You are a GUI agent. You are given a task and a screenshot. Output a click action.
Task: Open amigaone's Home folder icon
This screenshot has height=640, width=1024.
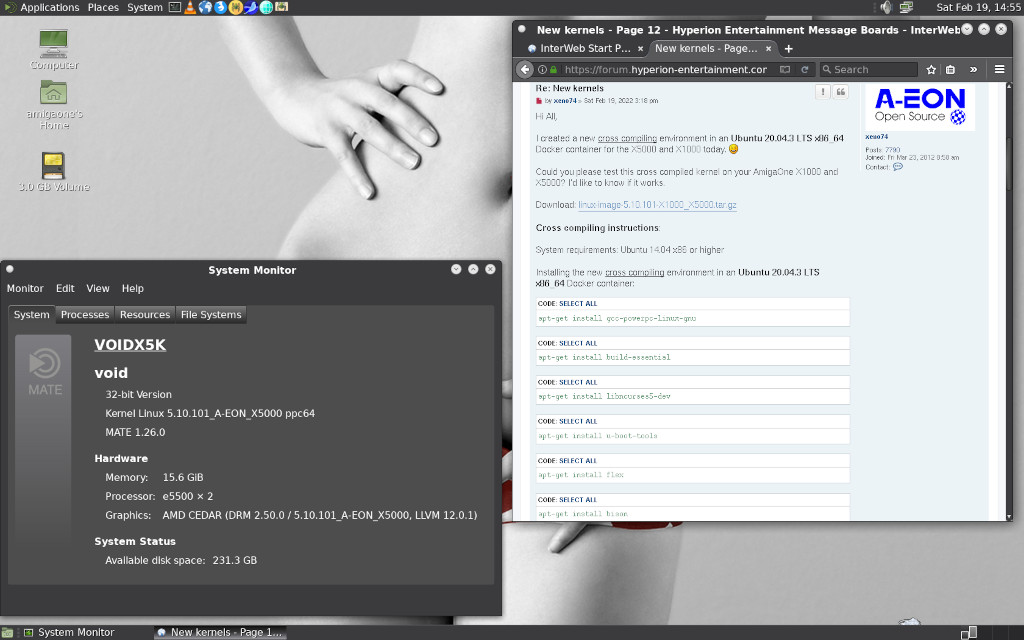pos(54,104)
